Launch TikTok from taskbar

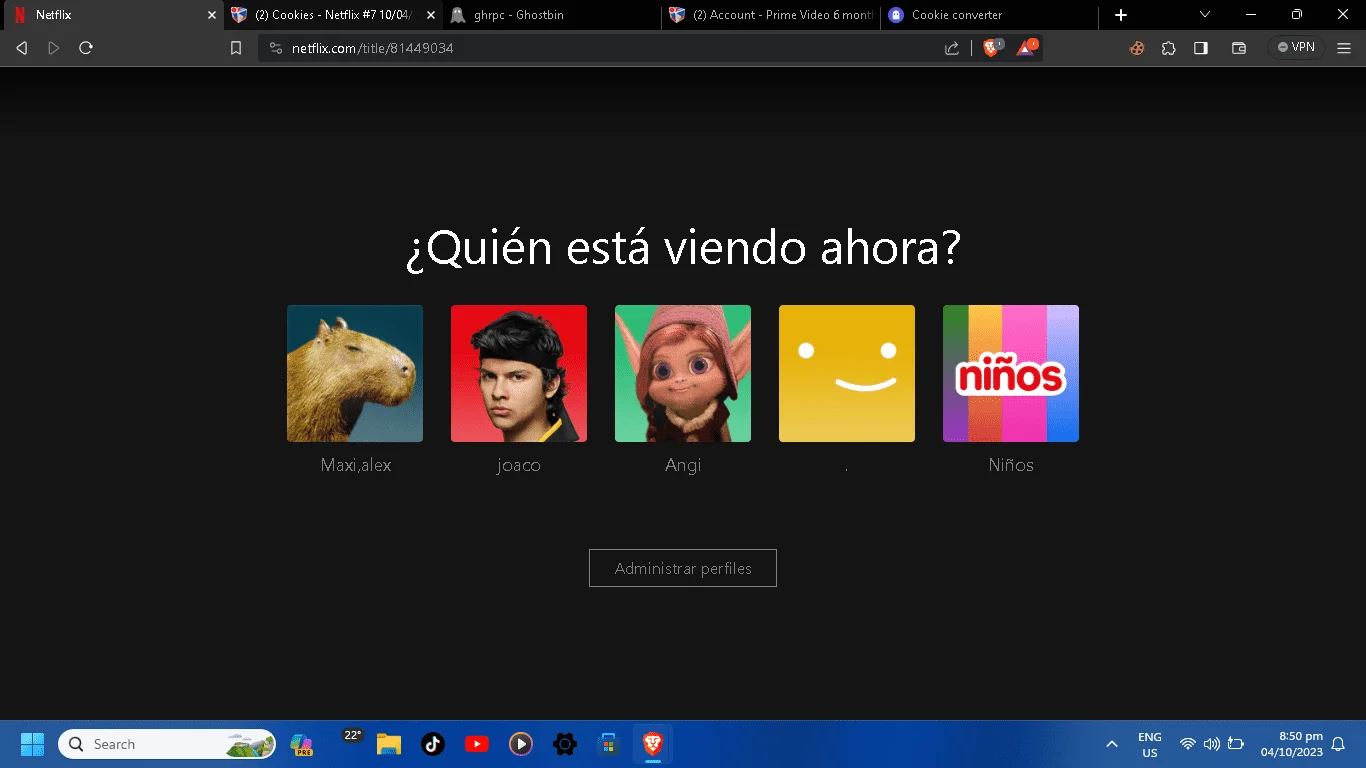point(433,744)
